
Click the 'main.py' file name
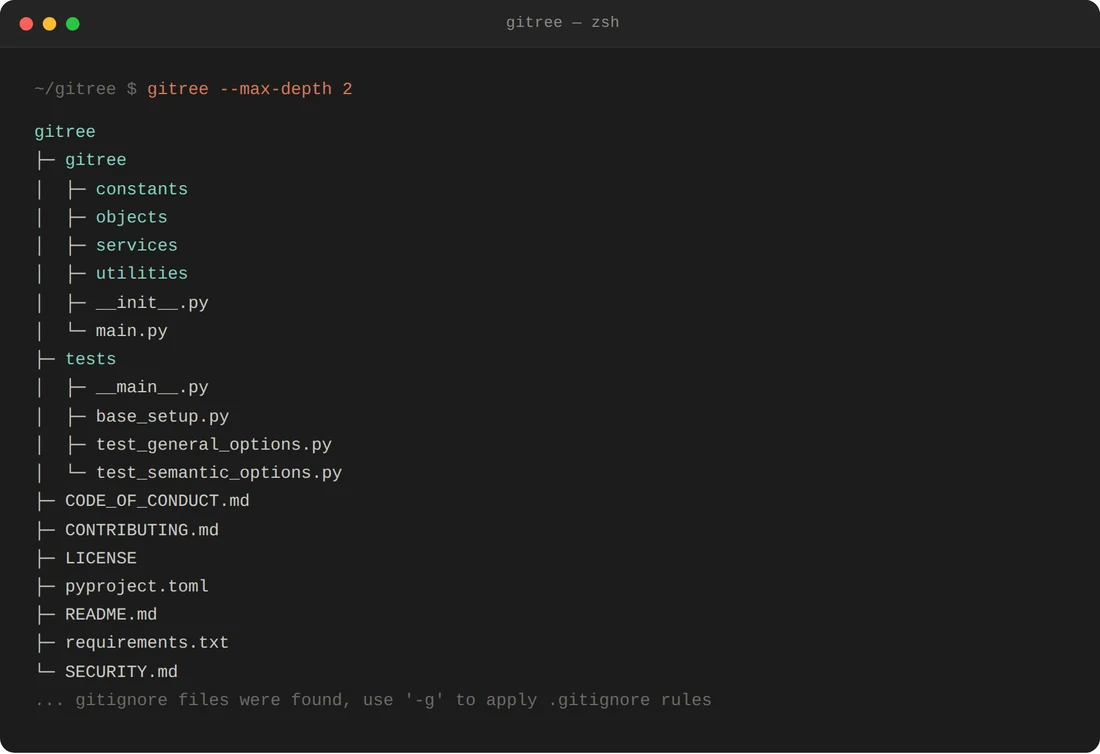[x=132, y=331]
